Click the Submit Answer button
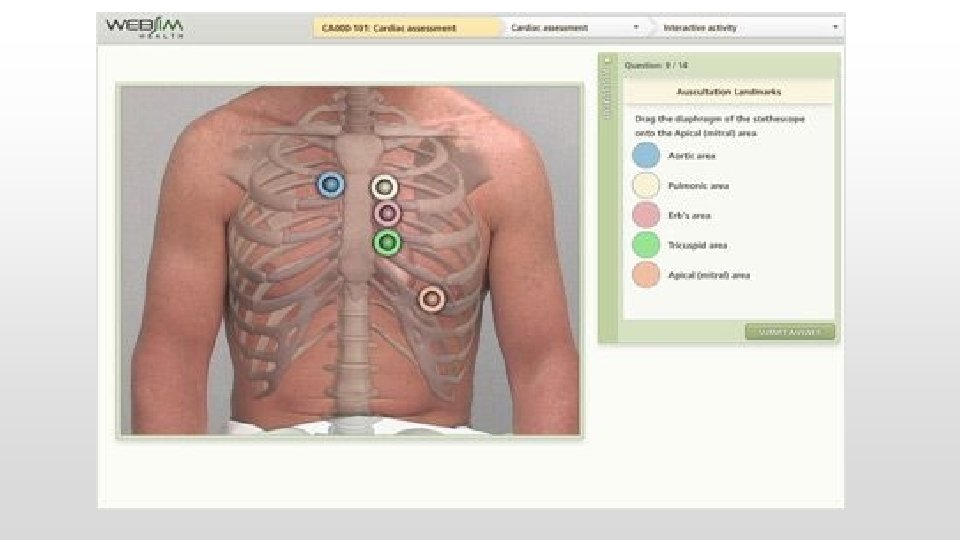This screenshot has height=540, width=960. point(790,332)
